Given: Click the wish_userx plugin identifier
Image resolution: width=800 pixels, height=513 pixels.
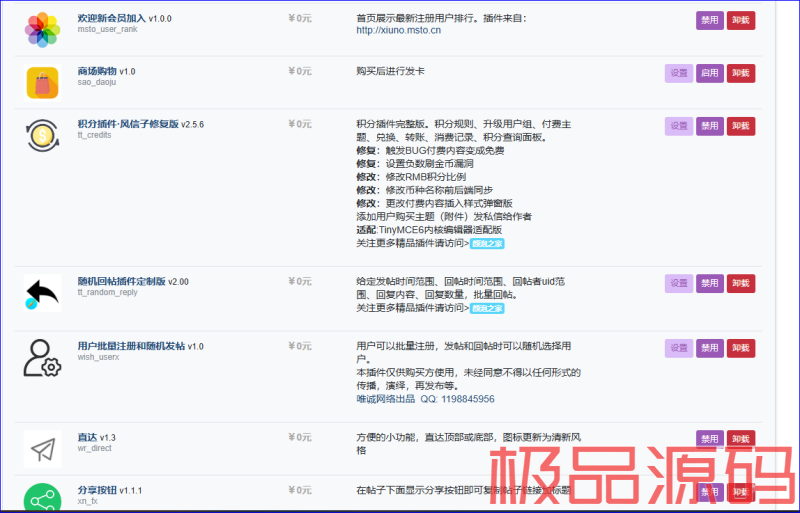Looking at the screenshot, I should [98, 357].
